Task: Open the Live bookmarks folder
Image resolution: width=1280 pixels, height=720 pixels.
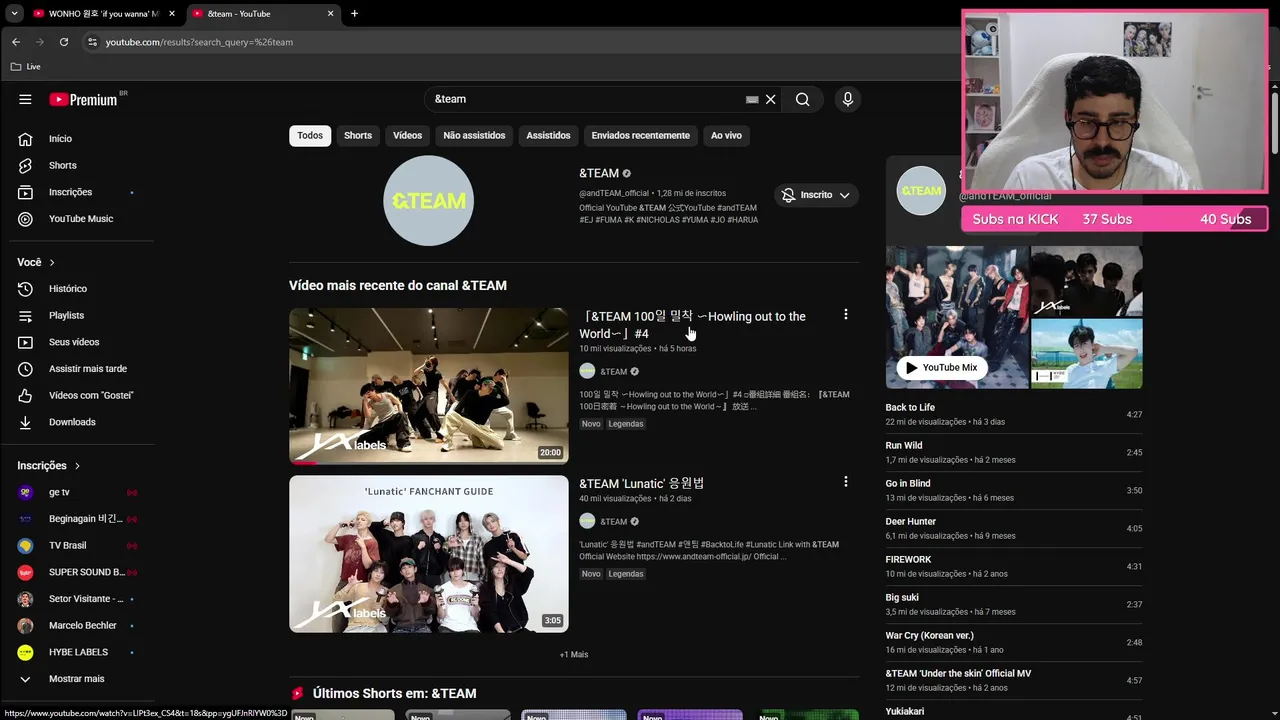Action: tap(26, 66)
